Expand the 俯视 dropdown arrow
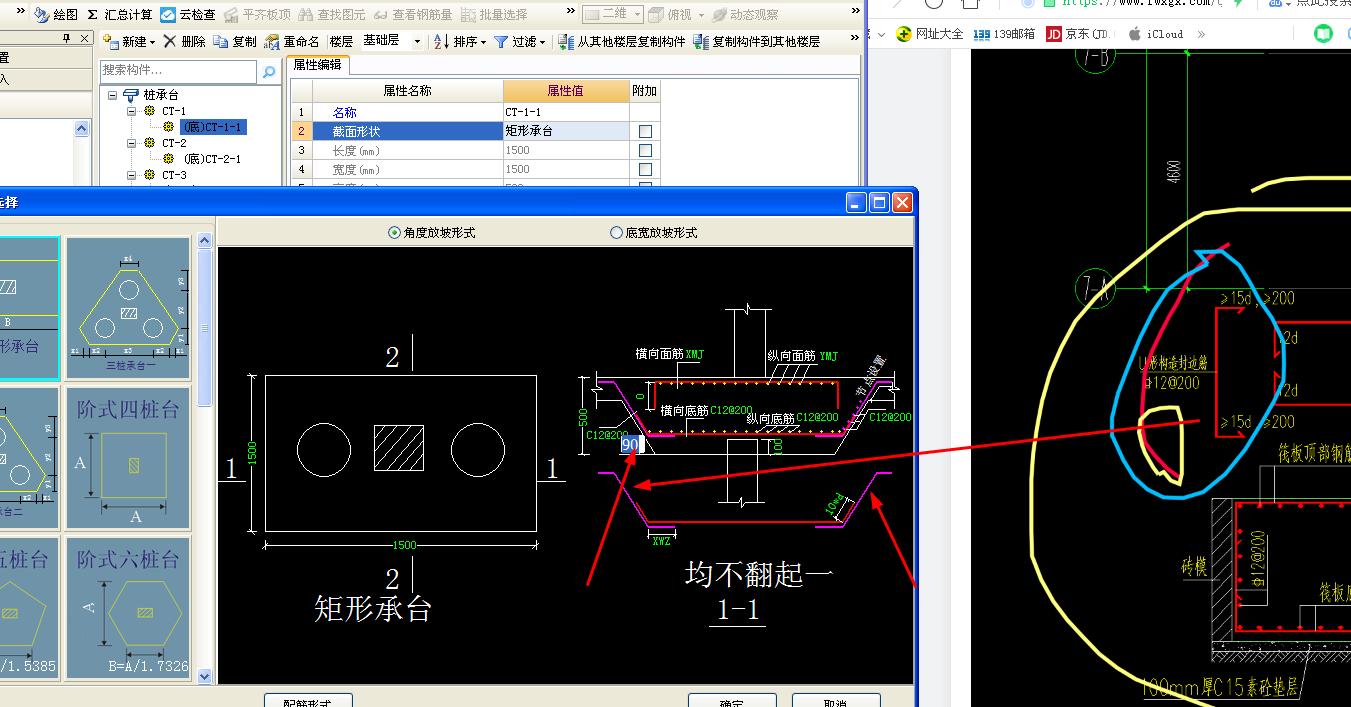This screenshot has width=1351, height=707. 701,15
